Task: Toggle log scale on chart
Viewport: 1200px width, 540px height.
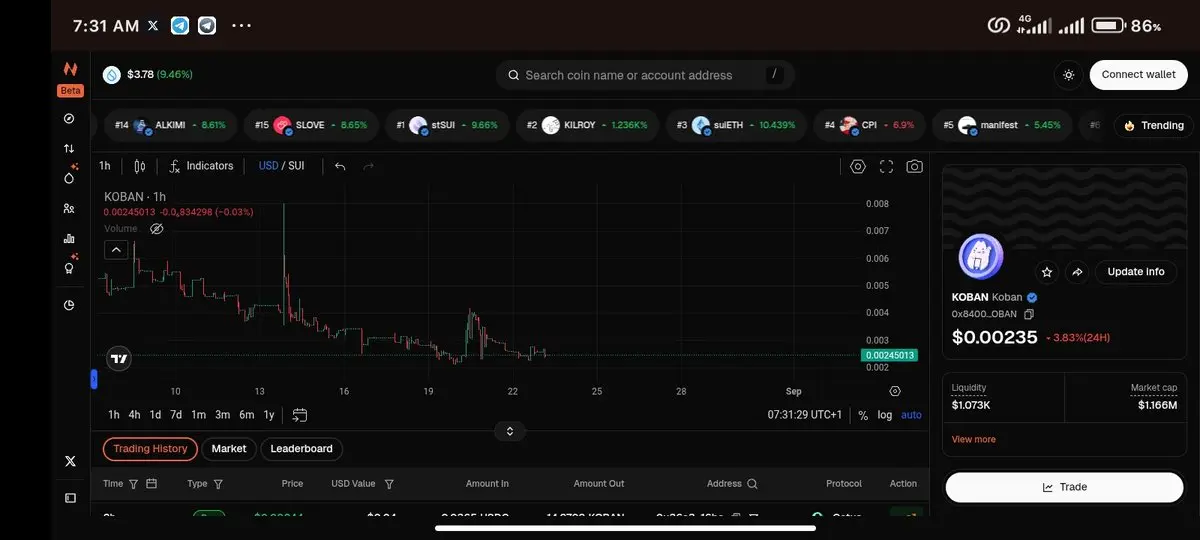Action: point(885,415)
